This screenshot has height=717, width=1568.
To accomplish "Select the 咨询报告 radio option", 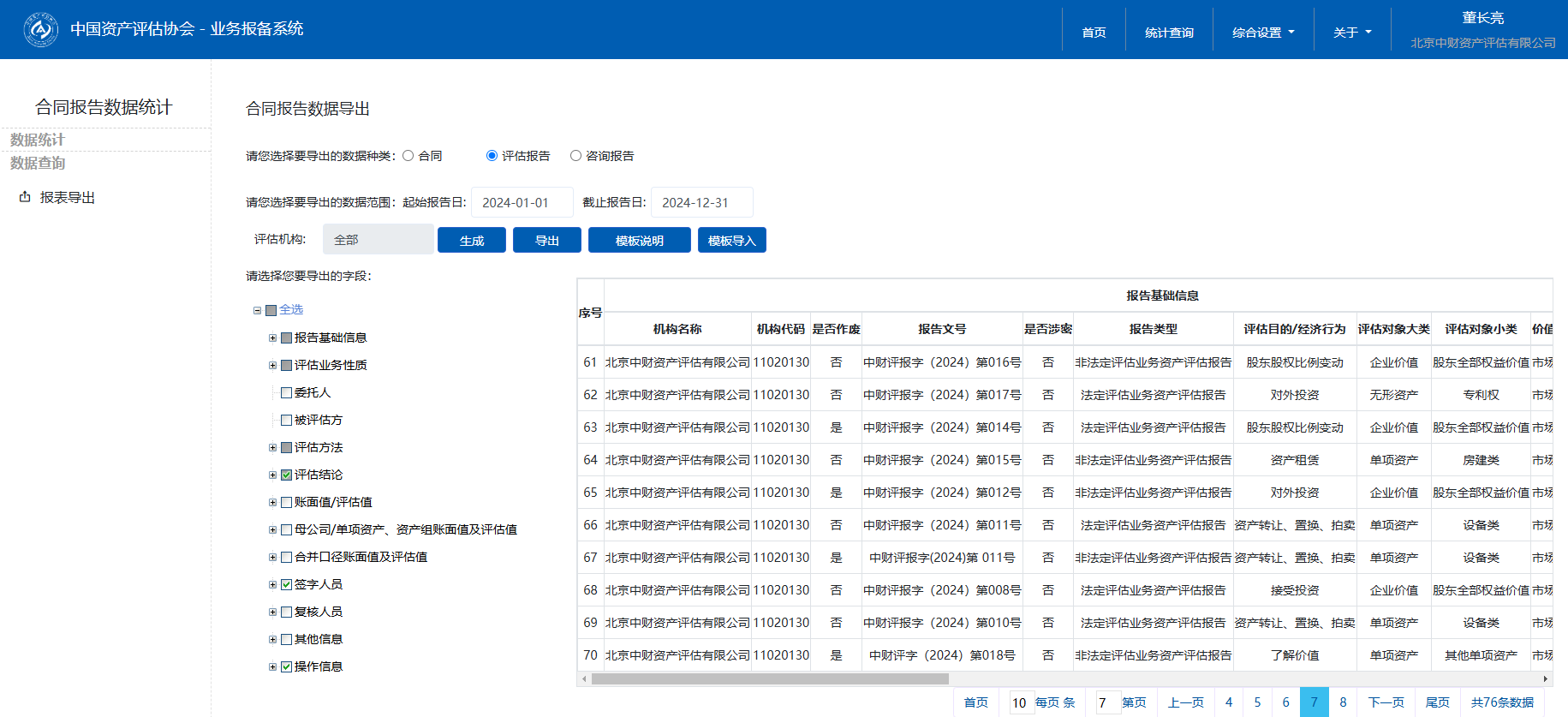I will 576,156.
